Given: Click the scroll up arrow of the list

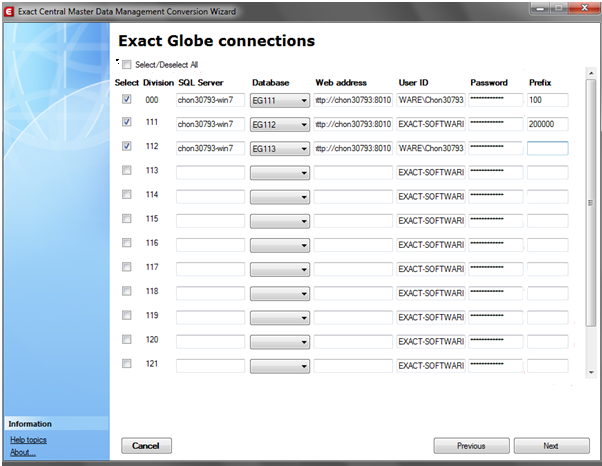Looking at the screenshot, I should 591,73.
